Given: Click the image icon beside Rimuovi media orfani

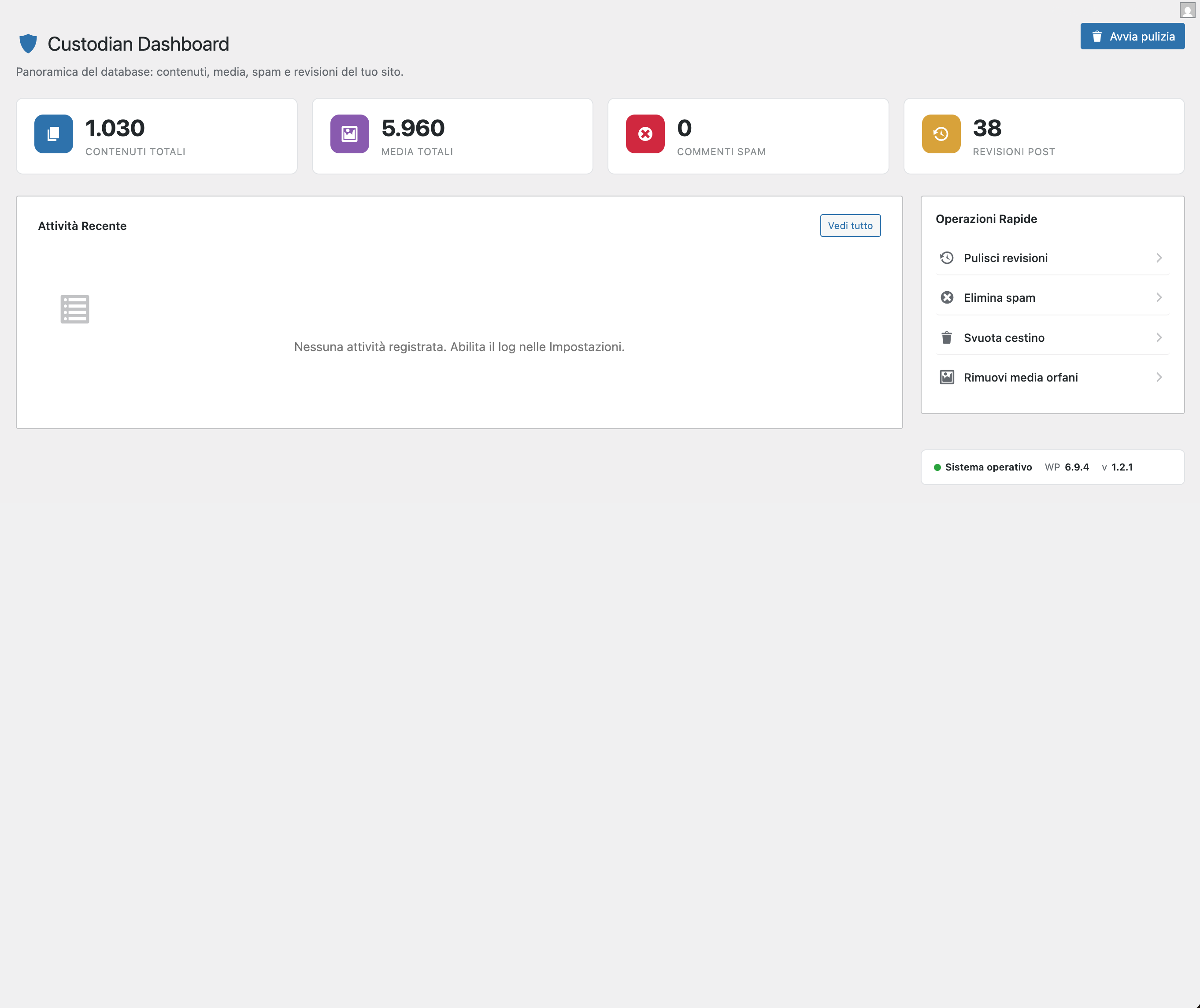Looking at the screenshot, I should click(x=947, y=378).
